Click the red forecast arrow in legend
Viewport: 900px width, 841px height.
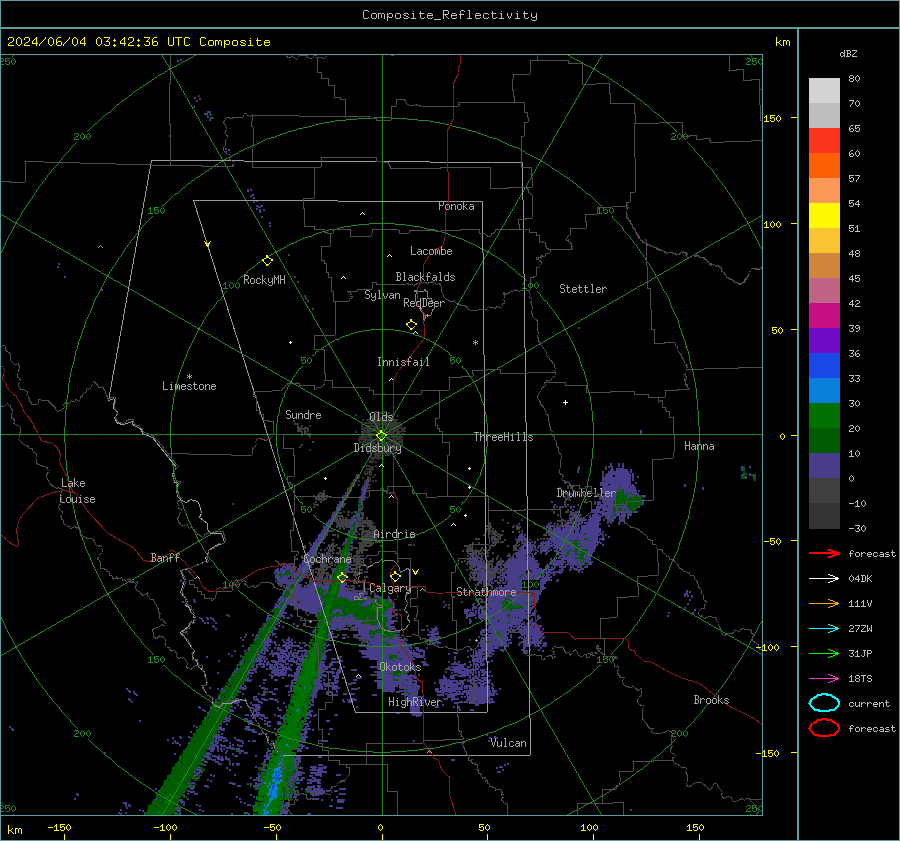(x=824, y=553)
